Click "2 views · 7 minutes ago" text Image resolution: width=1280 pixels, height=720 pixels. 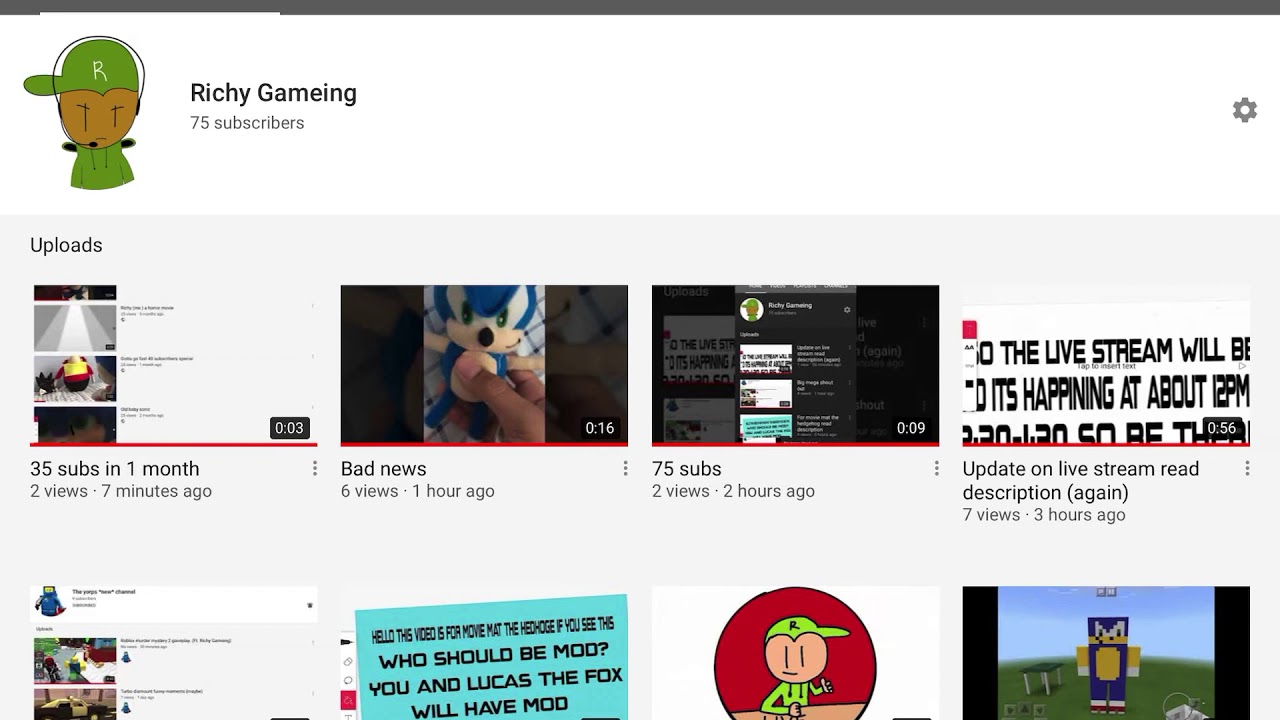tap(121, 491)
